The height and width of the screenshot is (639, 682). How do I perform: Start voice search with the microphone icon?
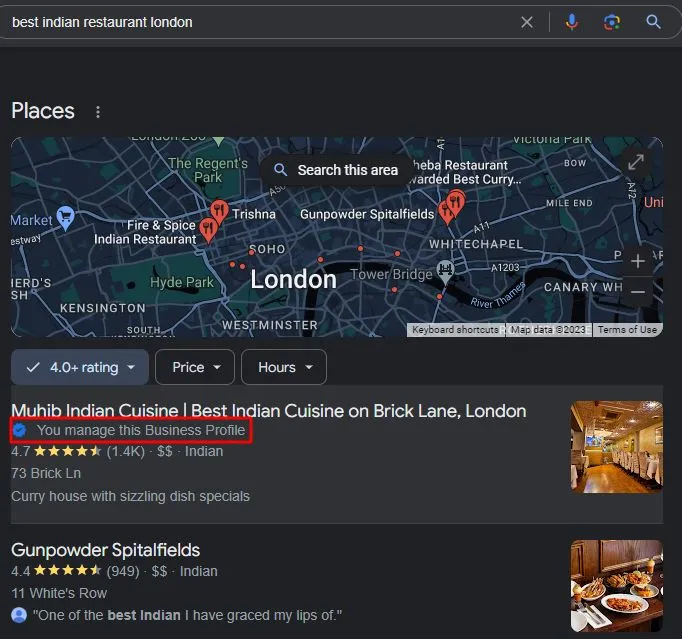point(572,22)
